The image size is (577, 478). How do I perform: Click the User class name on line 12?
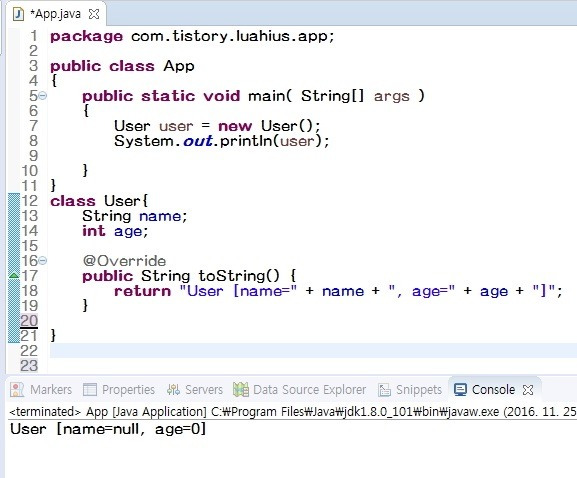[x=122, y=201]
